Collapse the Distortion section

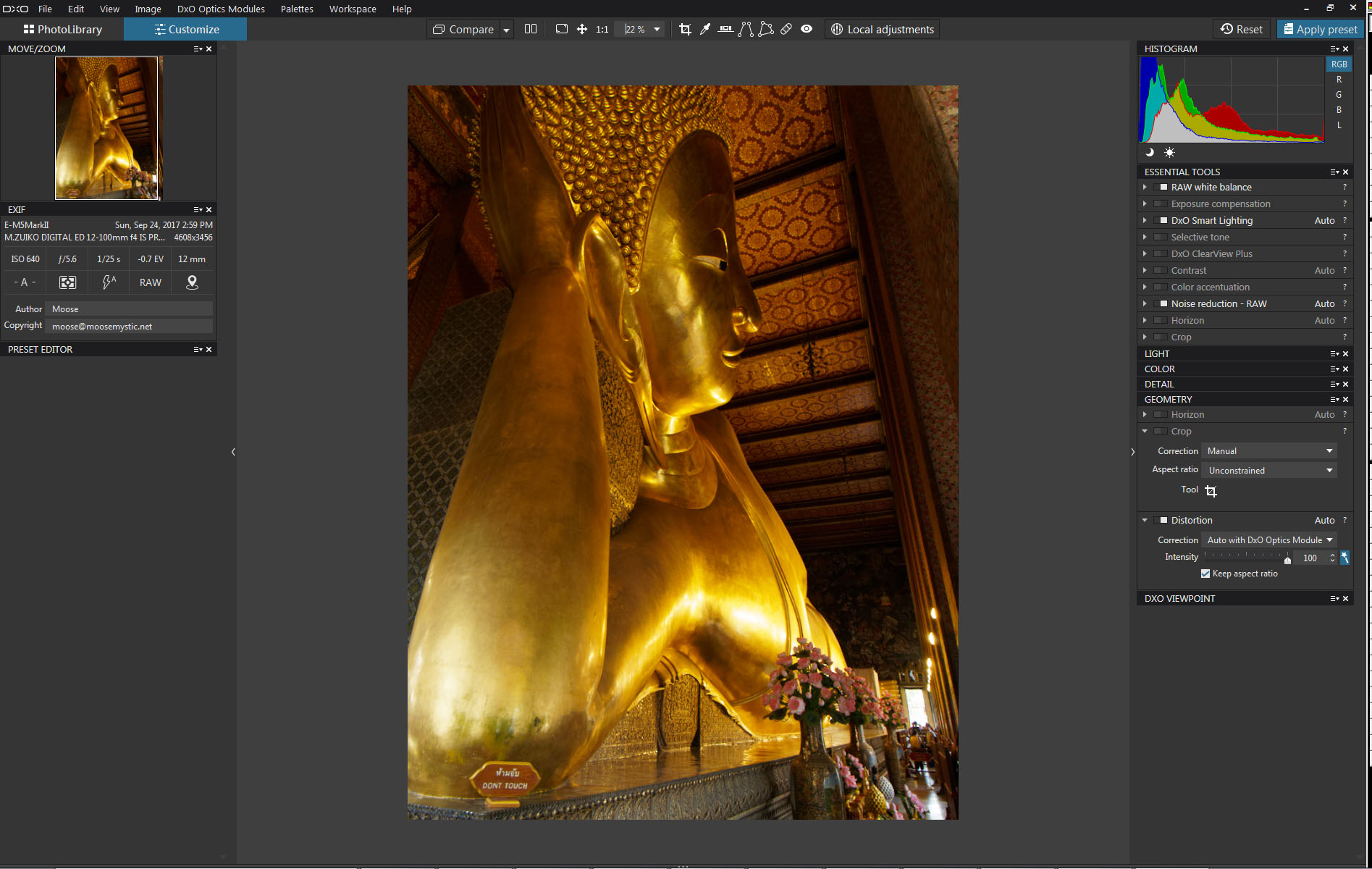click(x=1145, y=521)
